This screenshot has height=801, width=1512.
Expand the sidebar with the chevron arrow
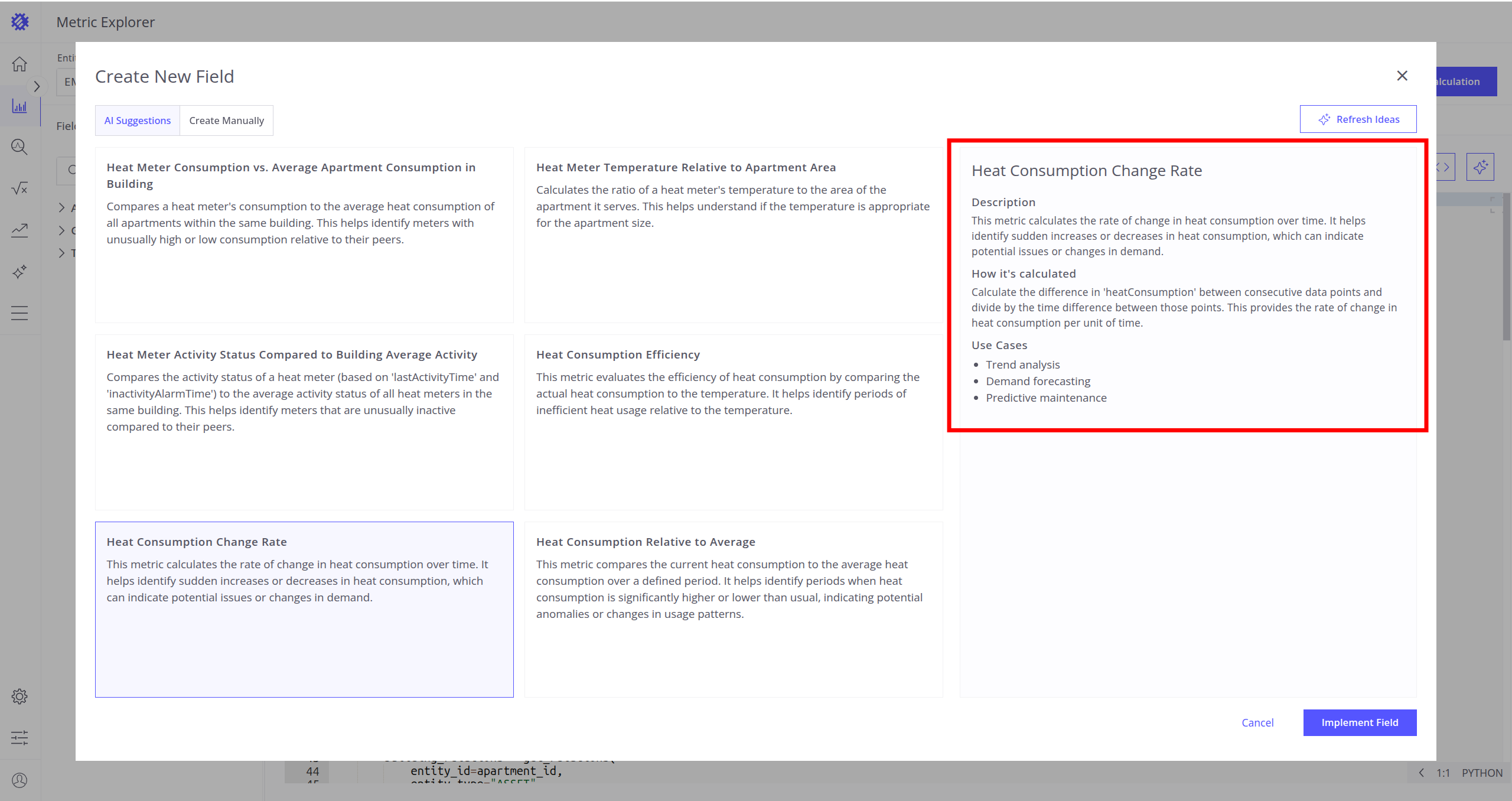[x=37, y=86]
